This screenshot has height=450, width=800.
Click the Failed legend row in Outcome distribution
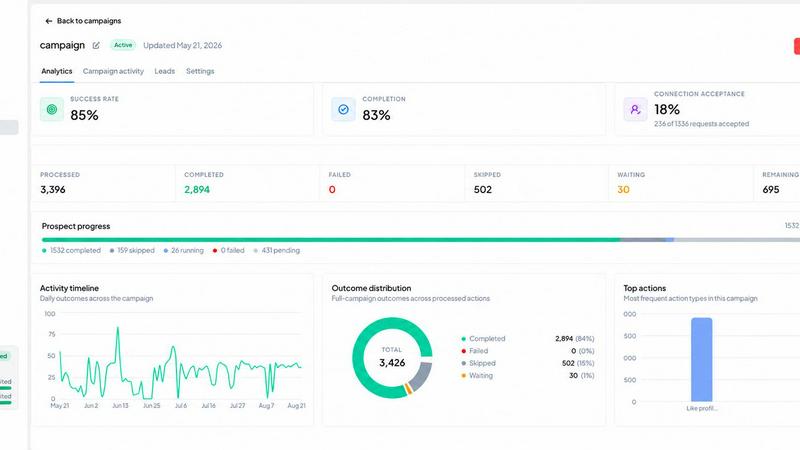click(x=528, y=351)
